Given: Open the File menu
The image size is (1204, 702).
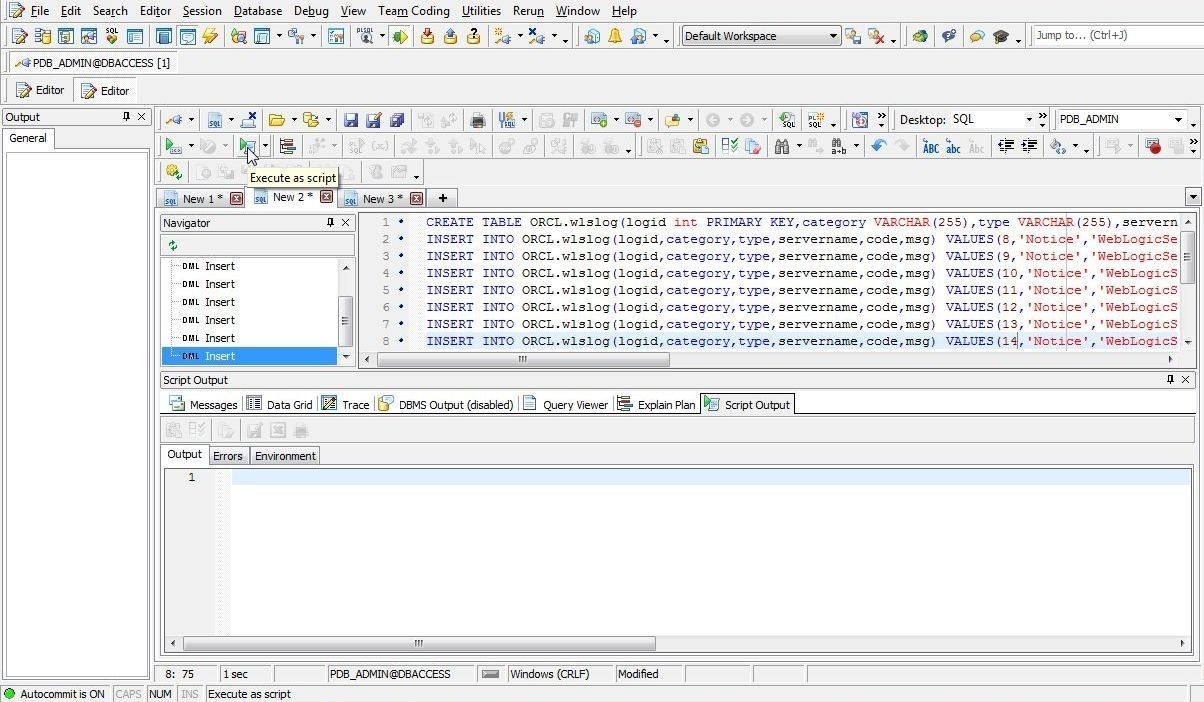Looking at the screenshot, I should pos(39,10).
